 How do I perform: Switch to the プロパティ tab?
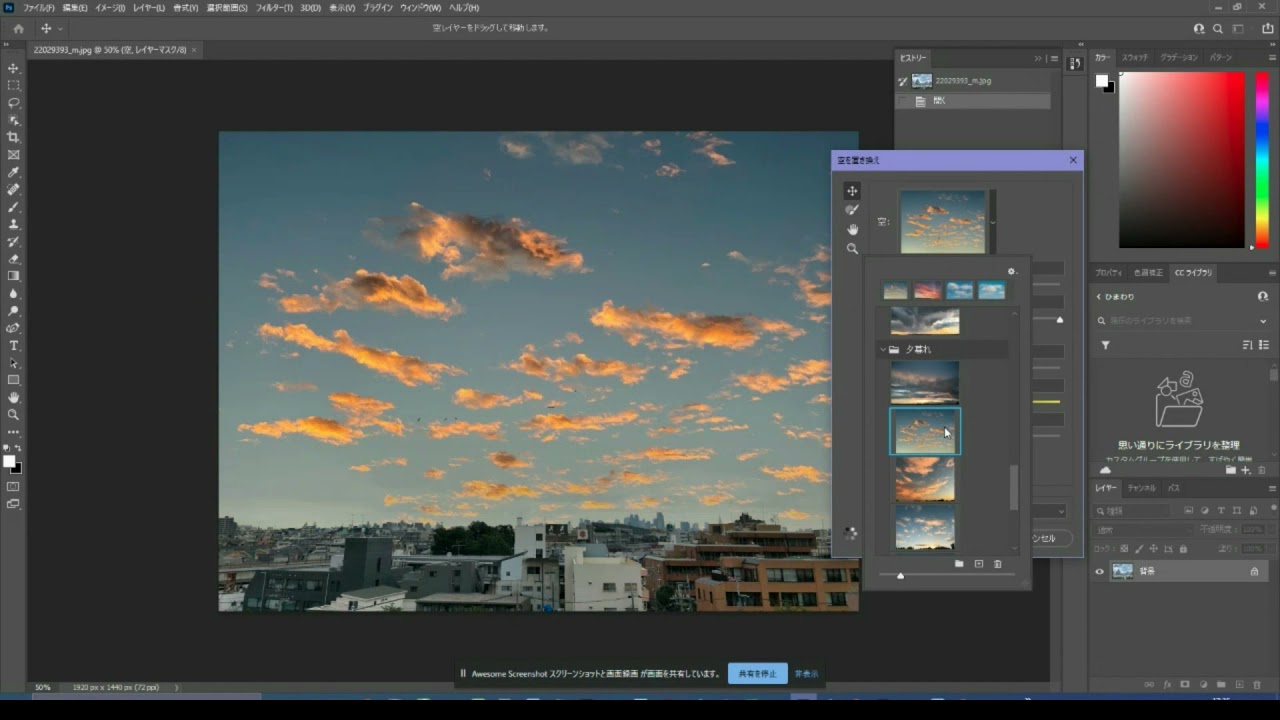click(x=1108, y=273)
